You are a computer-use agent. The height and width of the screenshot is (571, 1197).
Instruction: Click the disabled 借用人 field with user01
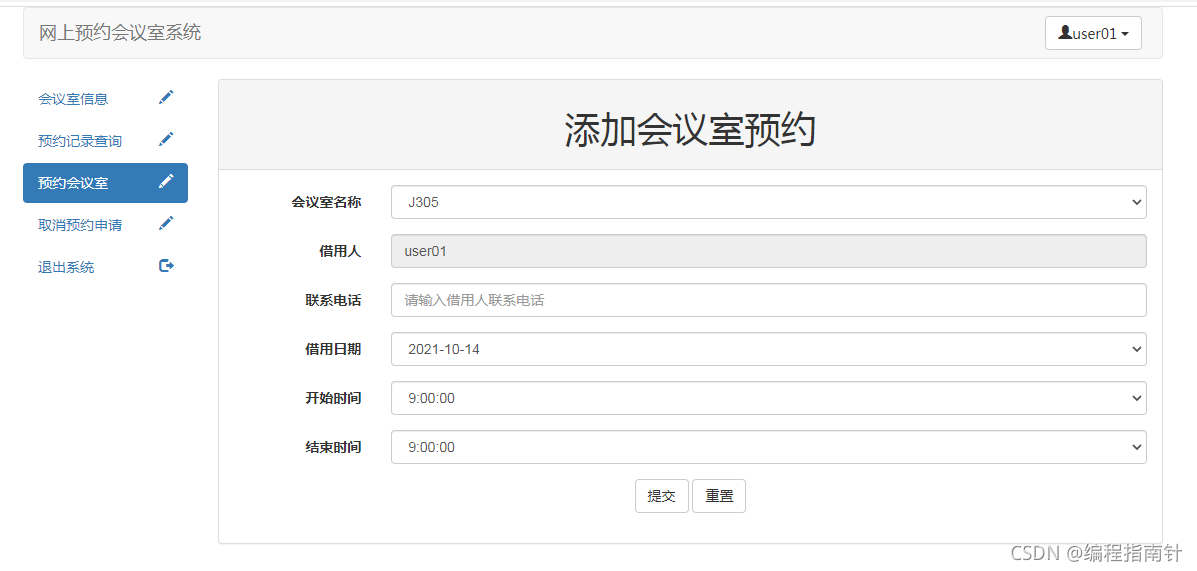[x=769, y=251]
